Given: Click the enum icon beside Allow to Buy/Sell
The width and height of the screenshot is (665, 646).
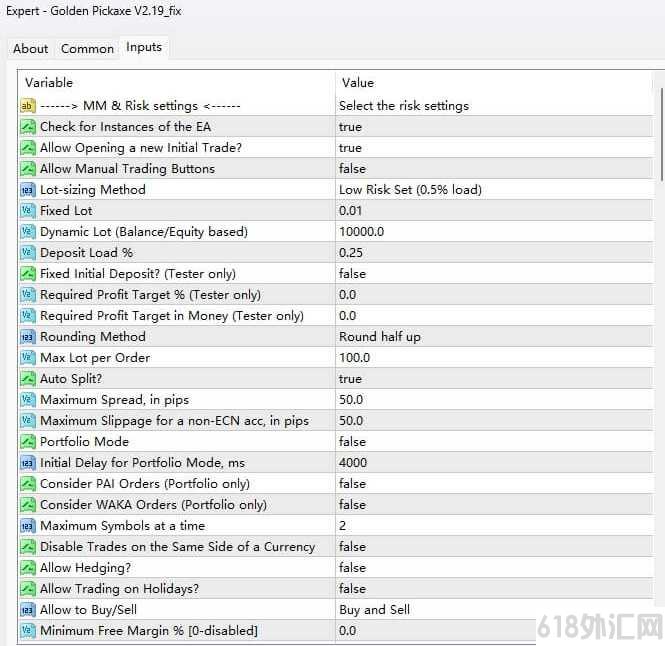Looking at the screenshot, I should click(x=28, y=610).
